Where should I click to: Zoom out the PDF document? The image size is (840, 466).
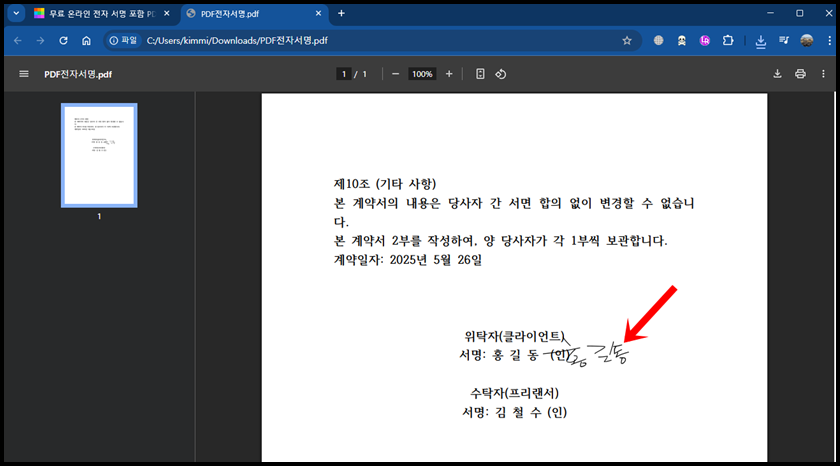pyautogui.click(x=395, y=74)
